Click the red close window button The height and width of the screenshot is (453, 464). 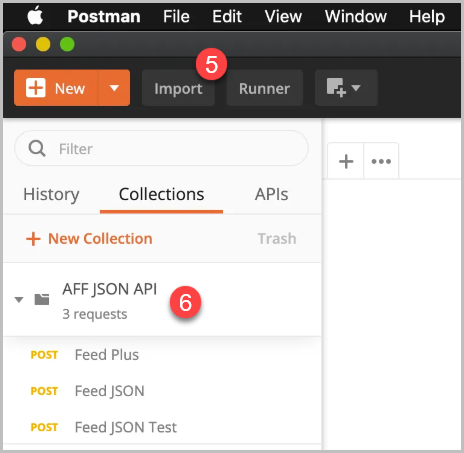coord(19,44)
